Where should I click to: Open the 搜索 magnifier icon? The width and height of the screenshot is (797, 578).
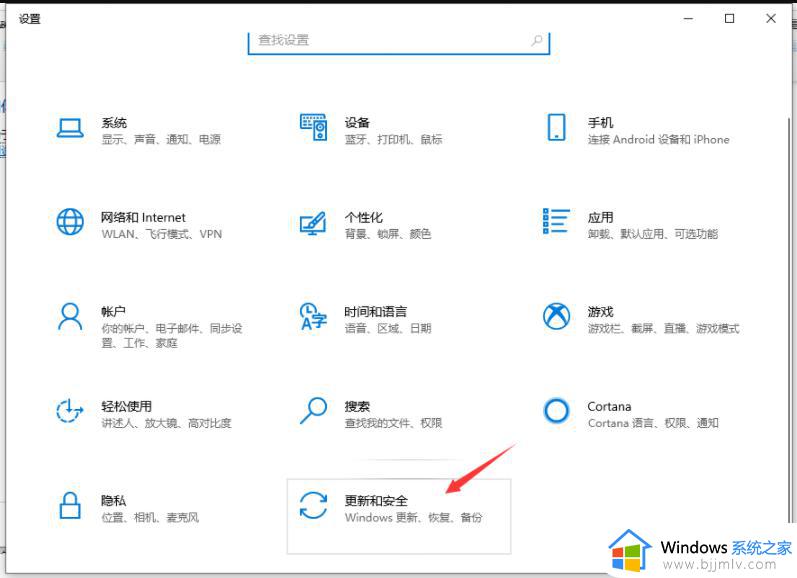[x=313, y=411]
